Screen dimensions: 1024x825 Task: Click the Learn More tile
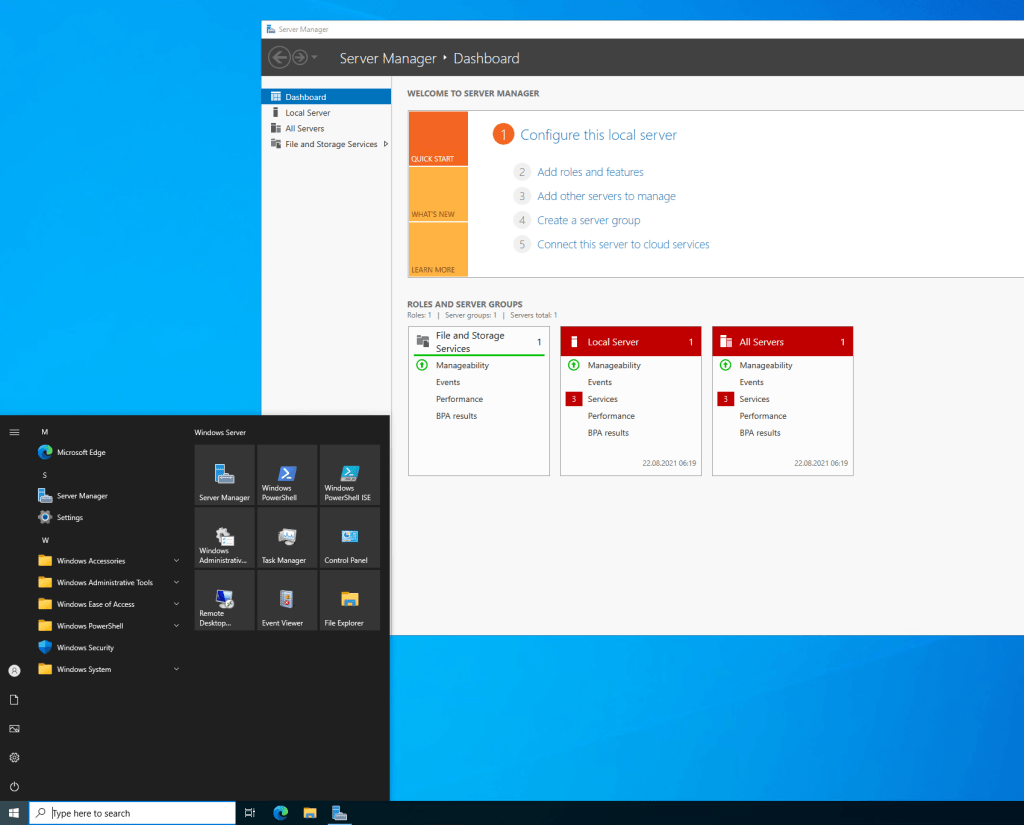pos(438,250)
